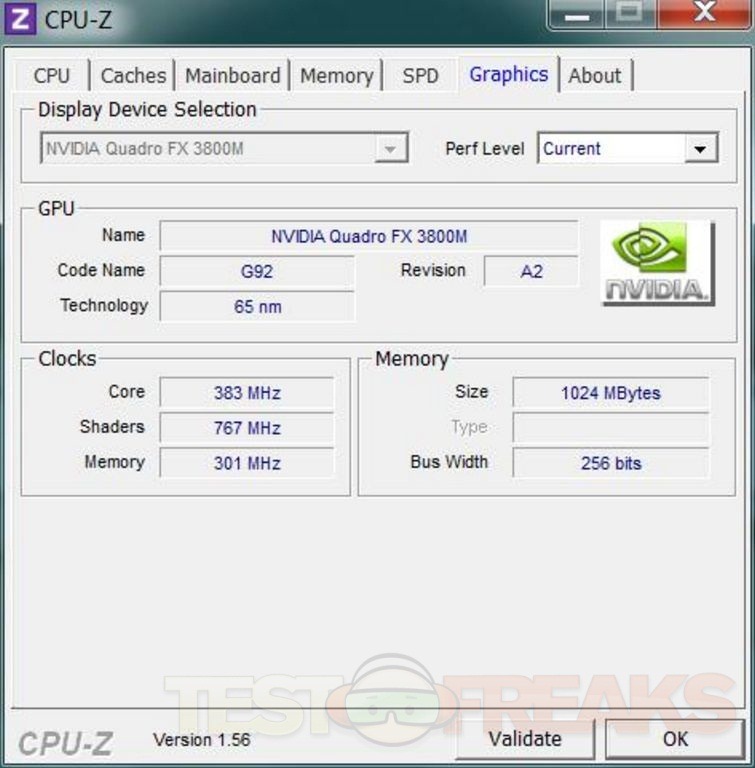Screen dimensions: 755x768
Task: Switch to the SPD tab
Action: tap(420, 76)
